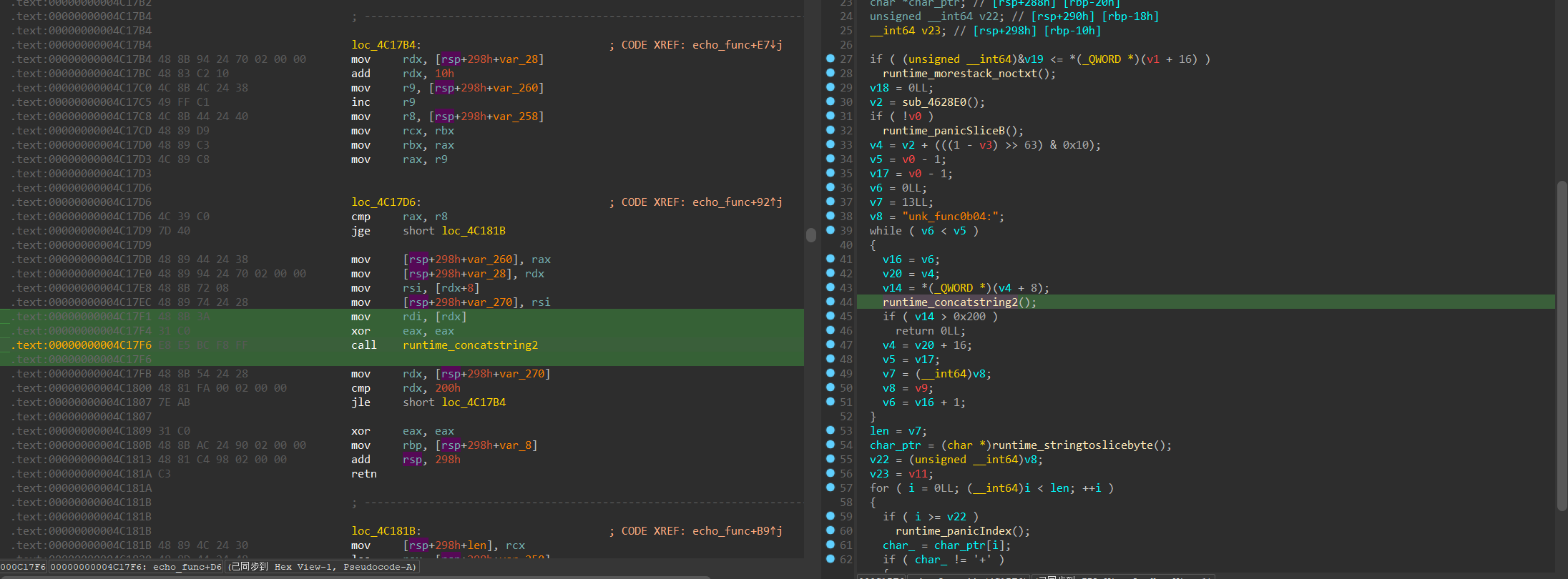Toggle breakpoint dot on pseudocode line 27
The width and height of the screenshot is (1568, 579).
830,59
